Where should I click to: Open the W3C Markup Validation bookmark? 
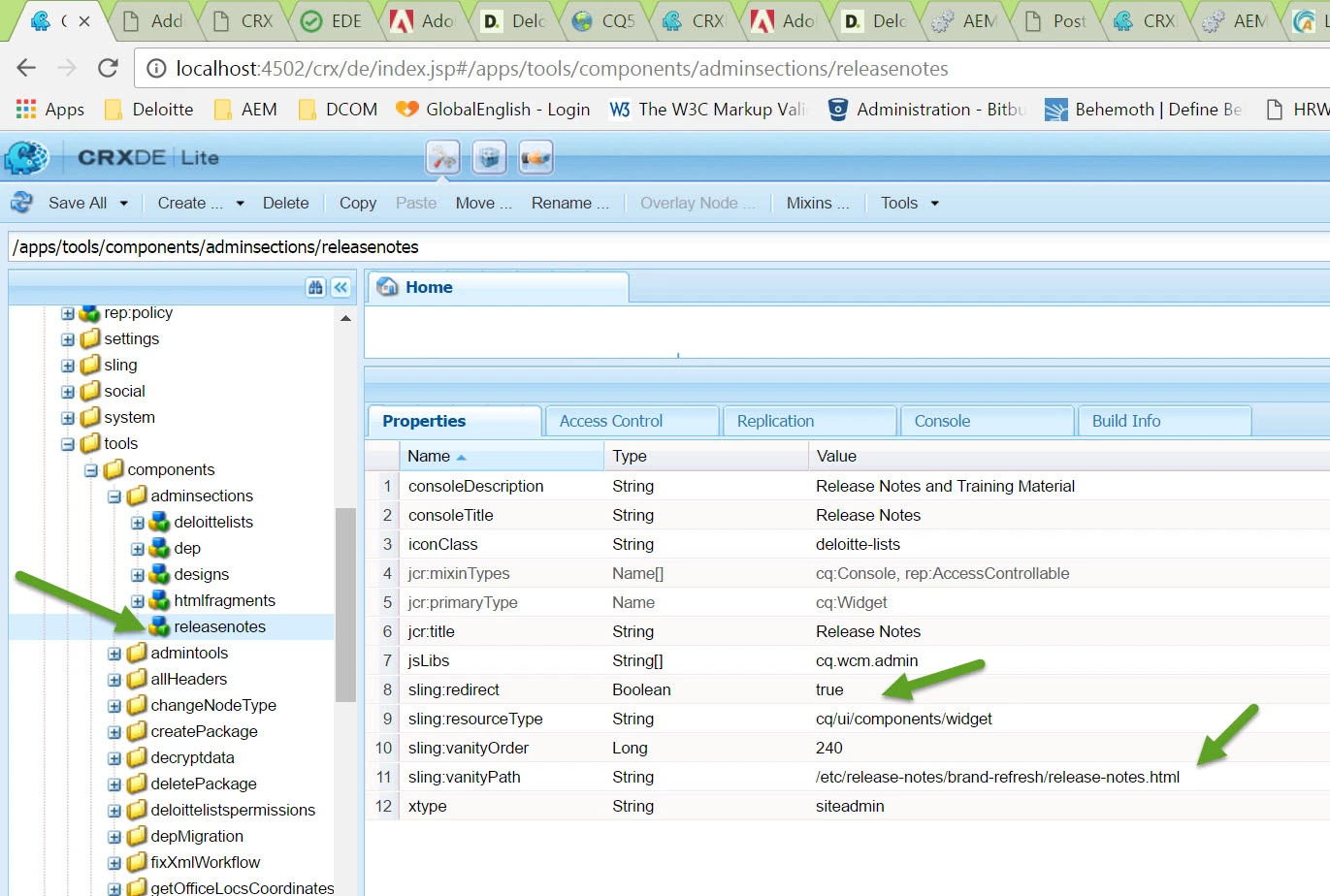click(708, 109)
